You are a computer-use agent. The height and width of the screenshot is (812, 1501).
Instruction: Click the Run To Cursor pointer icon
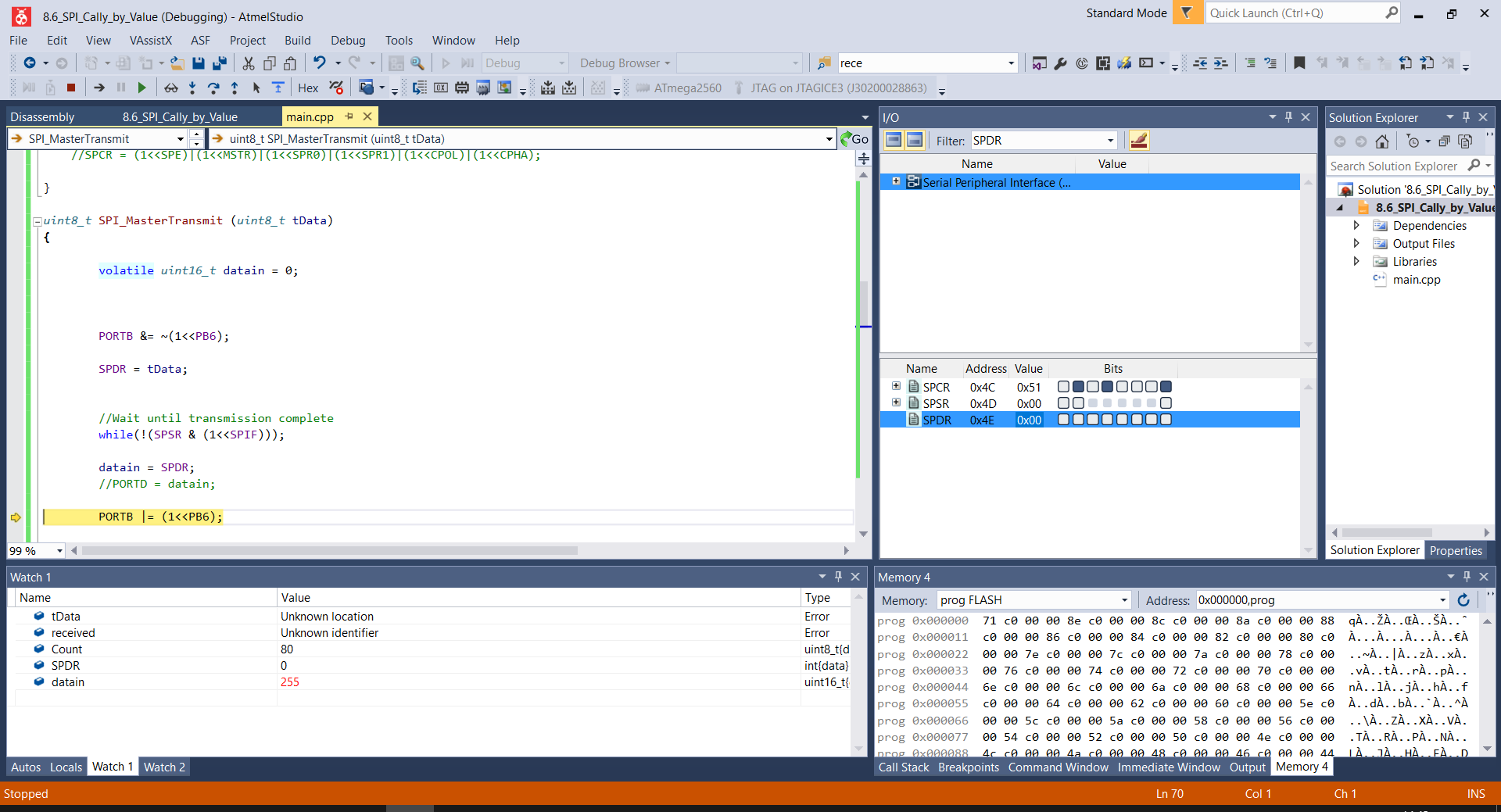coord(256,88)
